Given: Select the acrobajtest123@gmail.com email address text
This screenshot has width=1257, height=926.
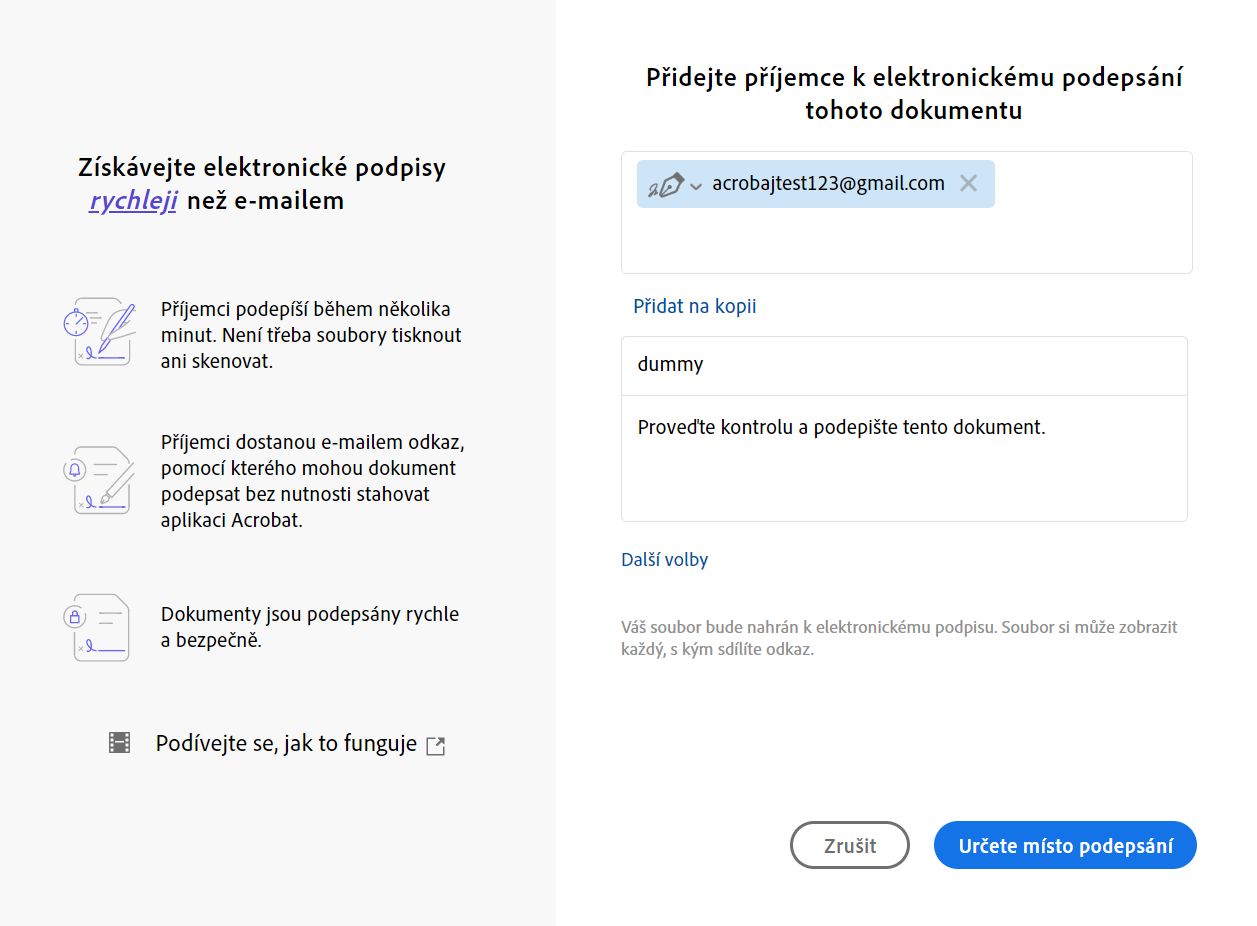Looking at the screenshot, I should 828,184.
